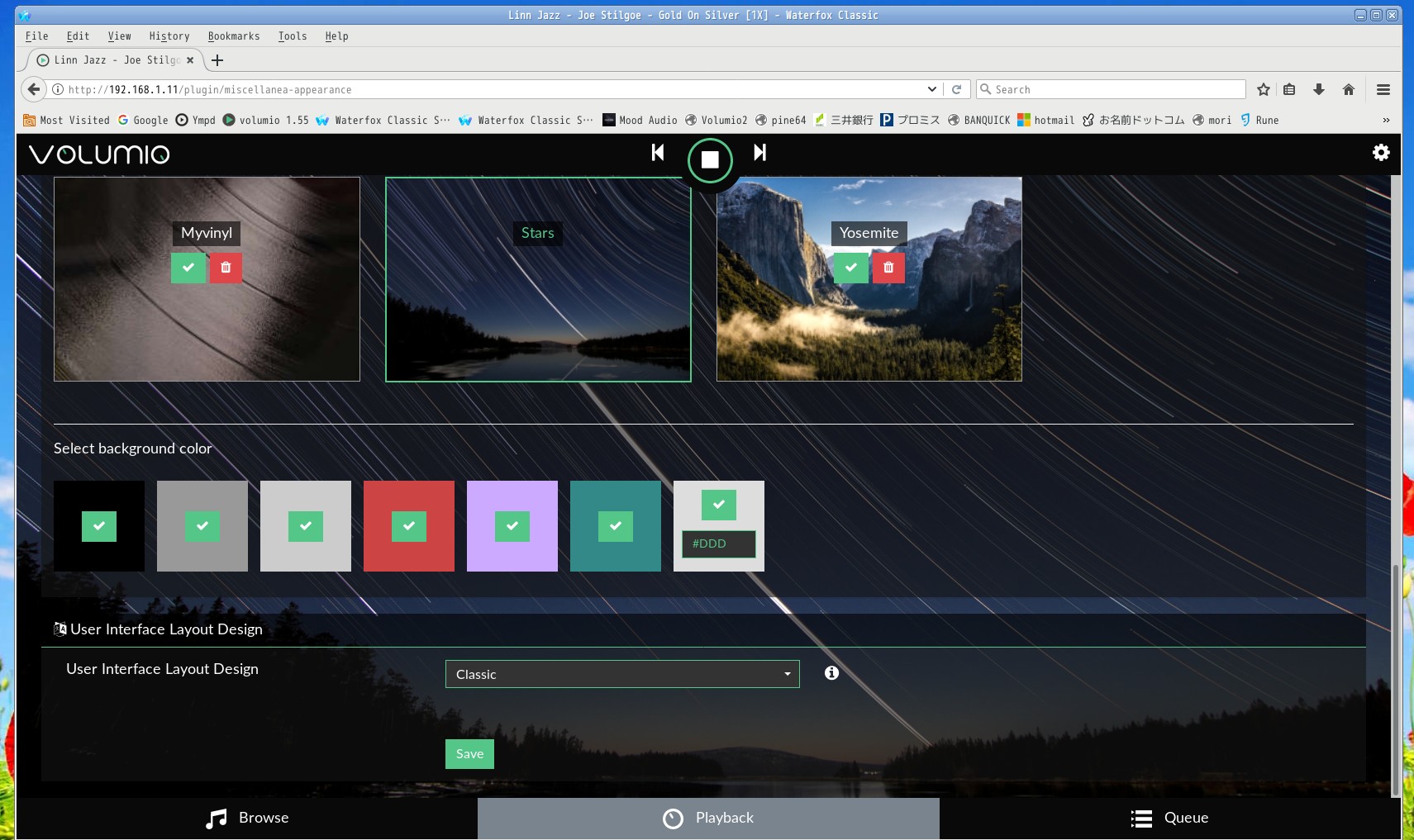Open the browser home page icon

1349,89
